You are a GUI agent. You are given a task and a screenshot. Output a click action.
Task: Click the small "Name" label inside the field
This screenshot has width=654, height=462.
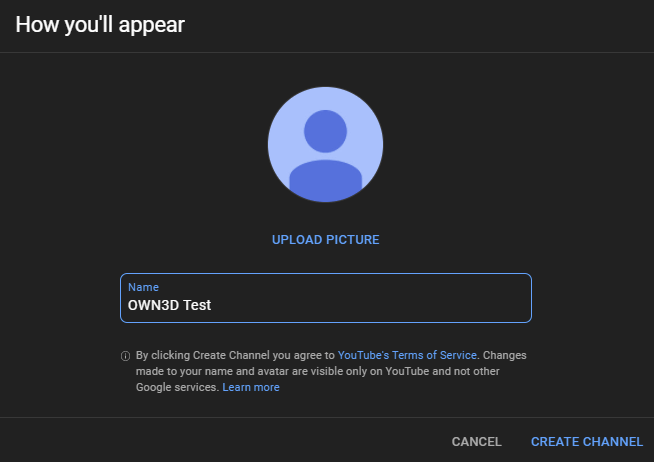[x=142, y=287]
